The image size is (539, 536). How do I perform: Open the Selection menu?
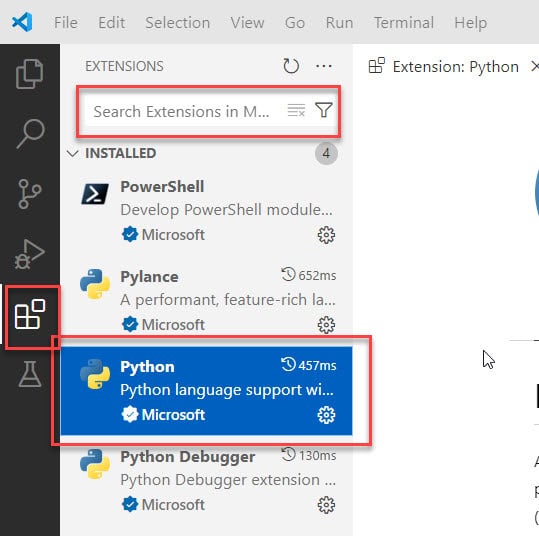click(x=177, y=23)
